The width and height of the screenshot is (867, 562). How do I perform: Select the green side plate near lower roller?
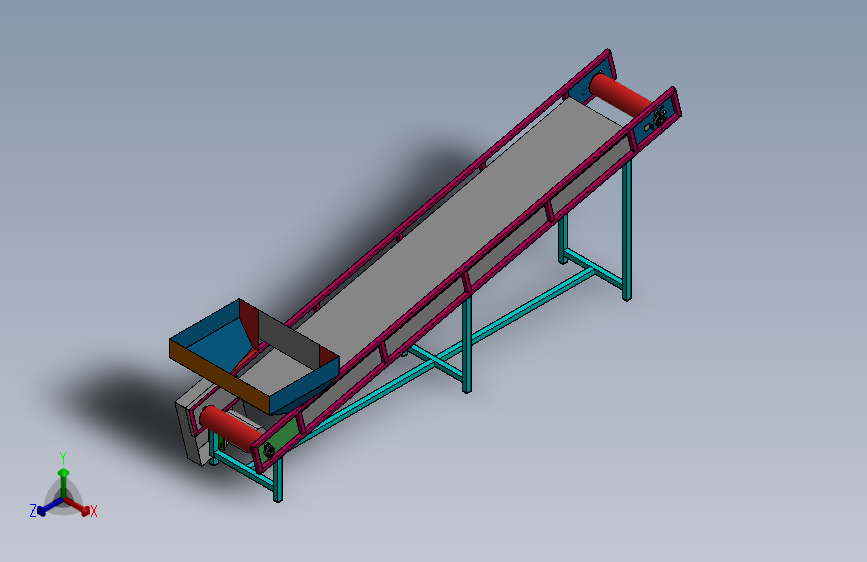coord(285,435)
